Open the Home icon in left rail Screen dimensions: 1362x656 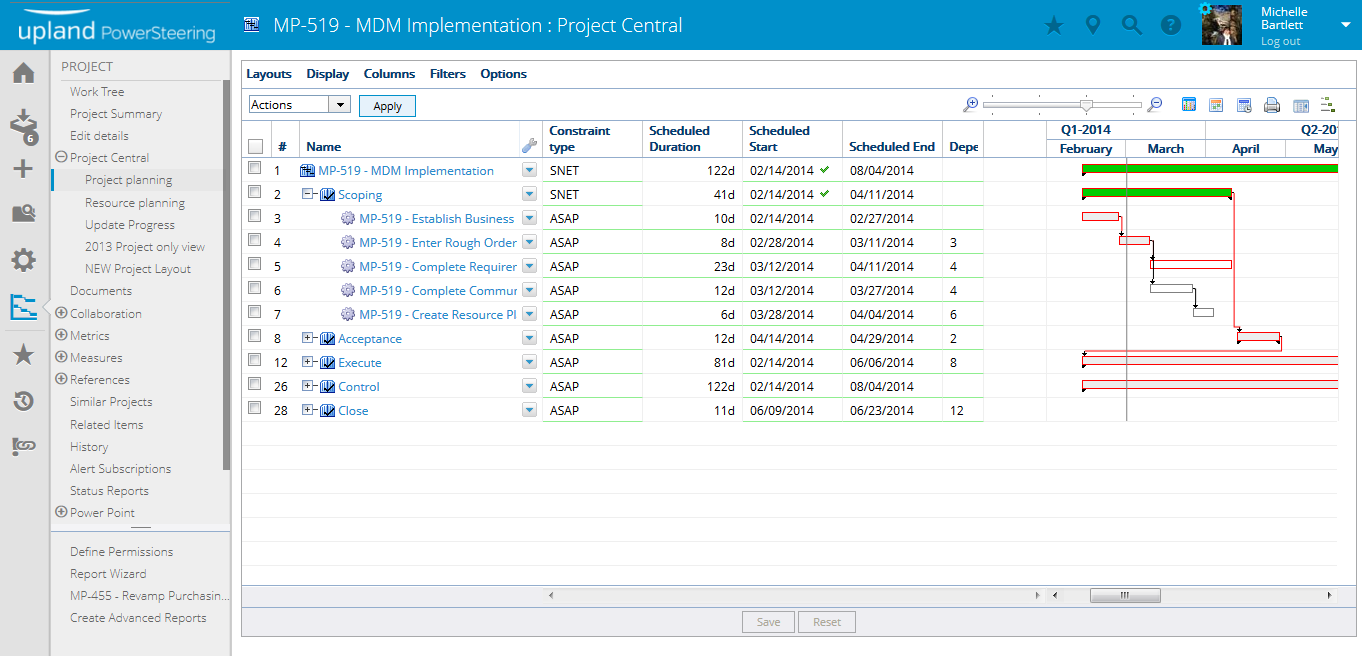24,73
